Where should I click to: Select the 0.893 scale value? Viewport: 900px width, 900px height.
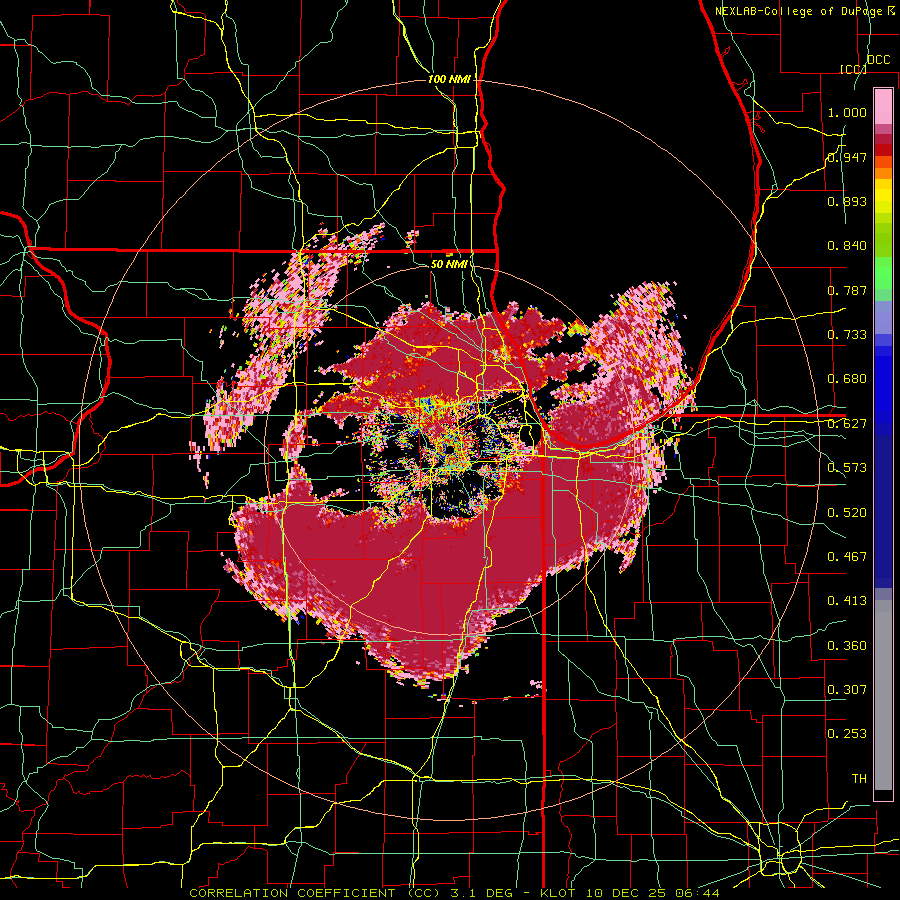coord(847,201)
